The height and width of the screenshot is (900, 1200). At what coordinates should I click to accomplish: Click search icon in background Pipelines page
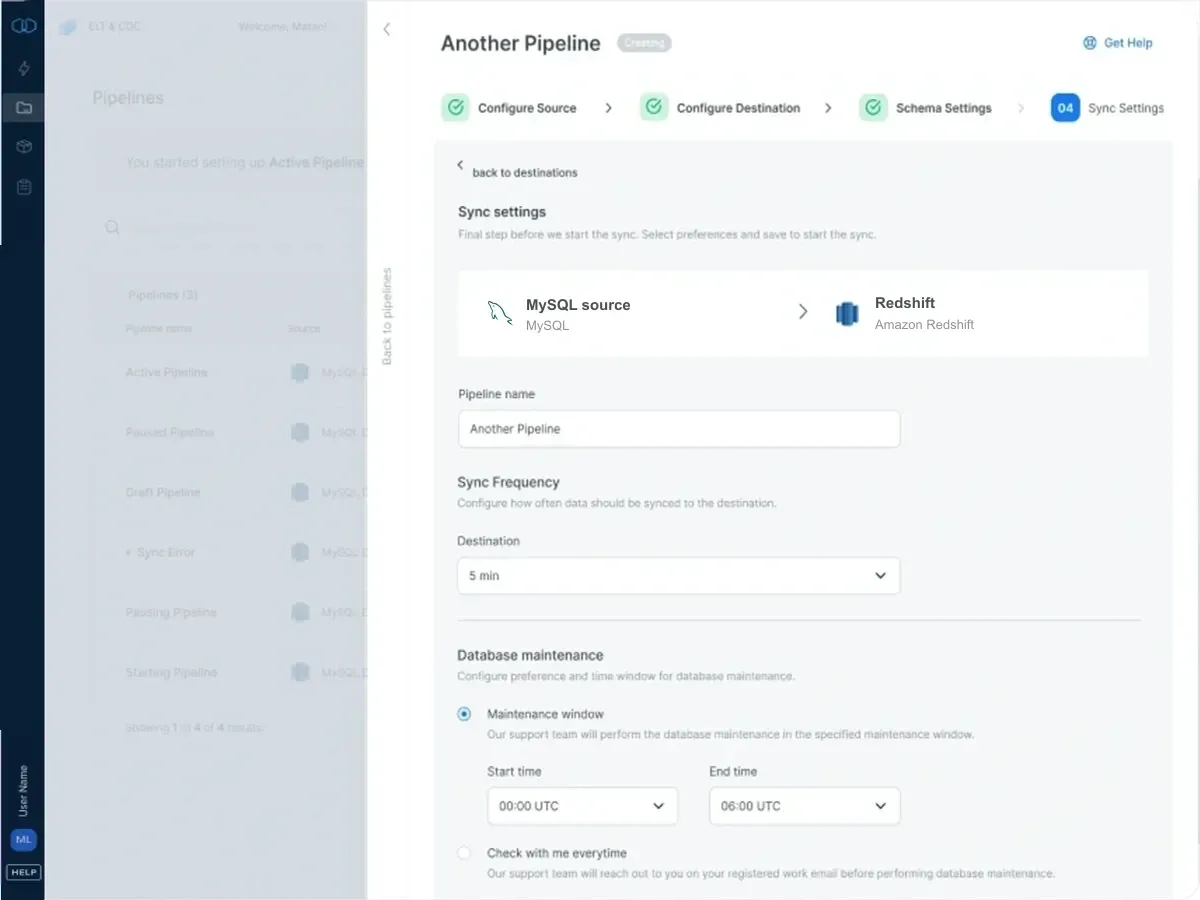click(x=113, y=228)
